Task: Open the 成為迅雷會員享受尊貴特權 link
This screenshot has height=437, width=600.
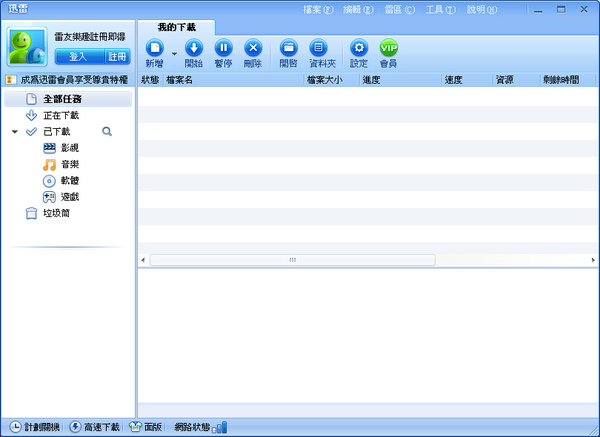Action: (x=74, y=80)
